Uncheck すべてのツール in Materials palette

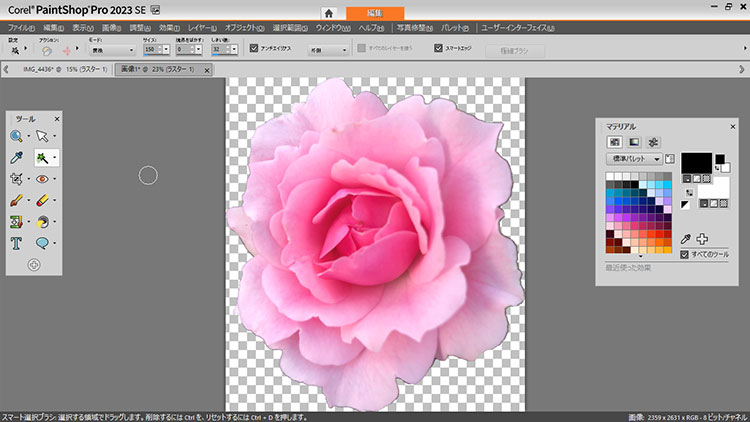tap(684, 255)
